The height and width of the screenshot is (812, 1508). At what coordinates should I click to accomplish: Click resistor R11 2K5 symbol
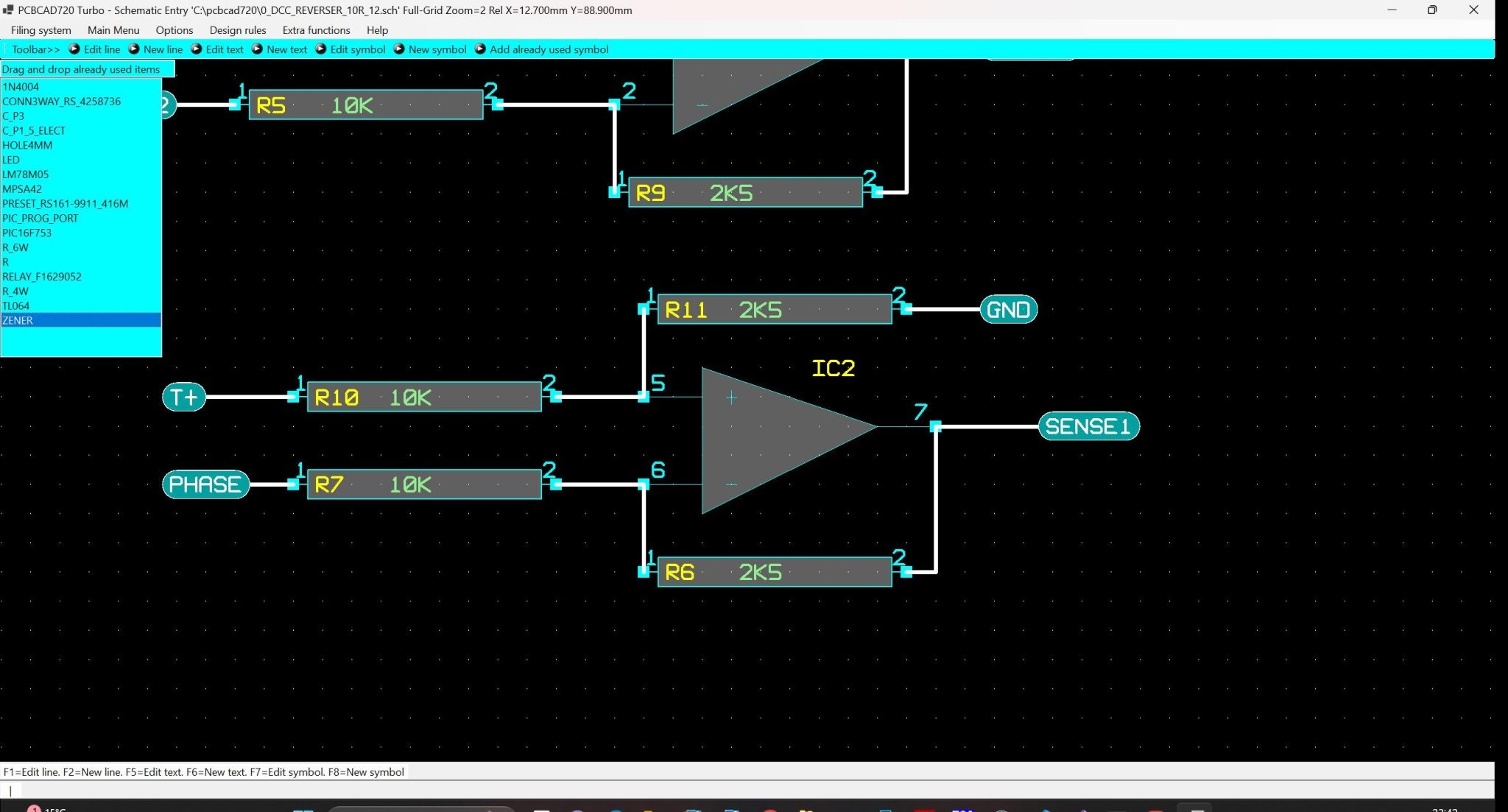pos(775,309)
